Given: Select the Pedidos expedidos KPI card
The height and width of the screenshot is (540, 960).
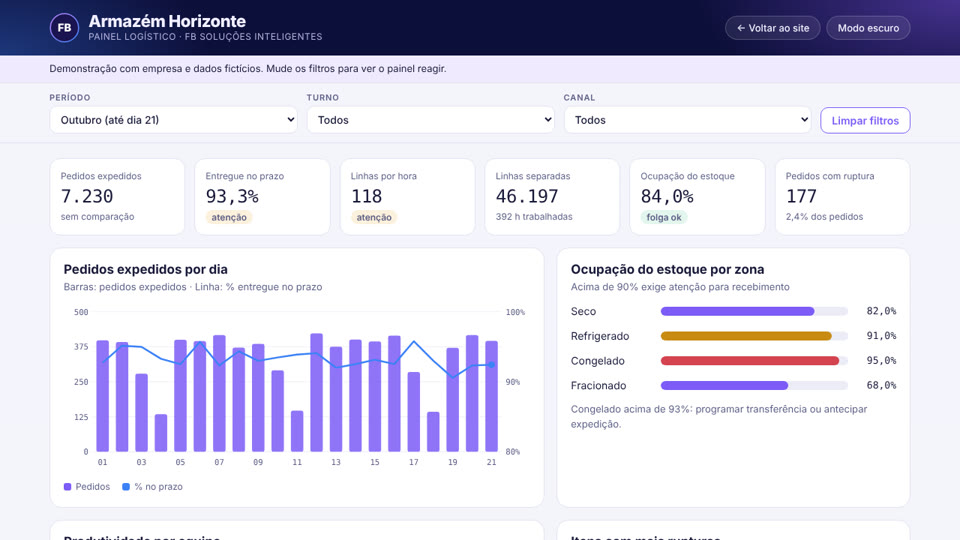Looking at the screenshot, I should coord(117,197).
